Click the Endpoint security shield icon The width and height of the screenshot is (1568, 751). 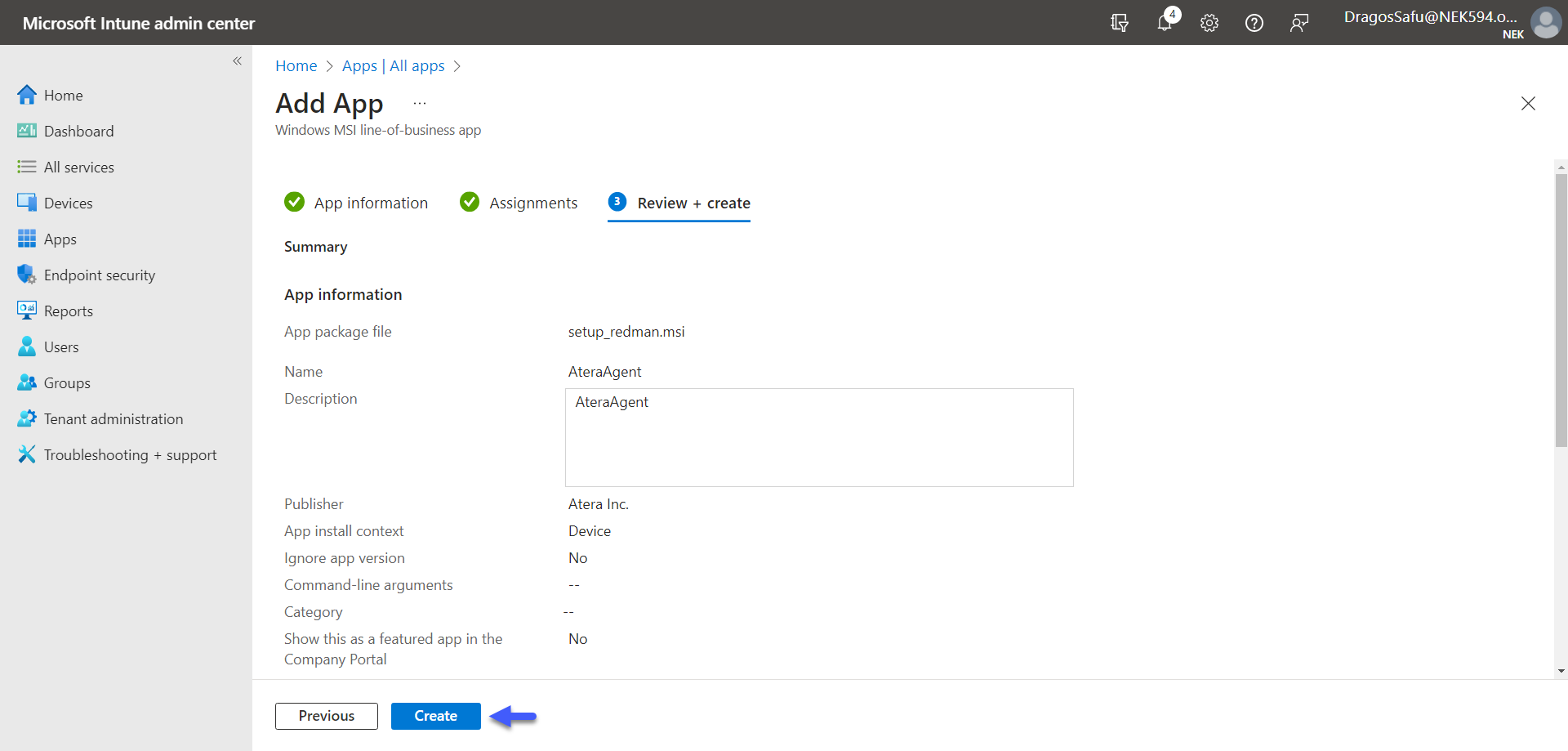tap(27, 275)
